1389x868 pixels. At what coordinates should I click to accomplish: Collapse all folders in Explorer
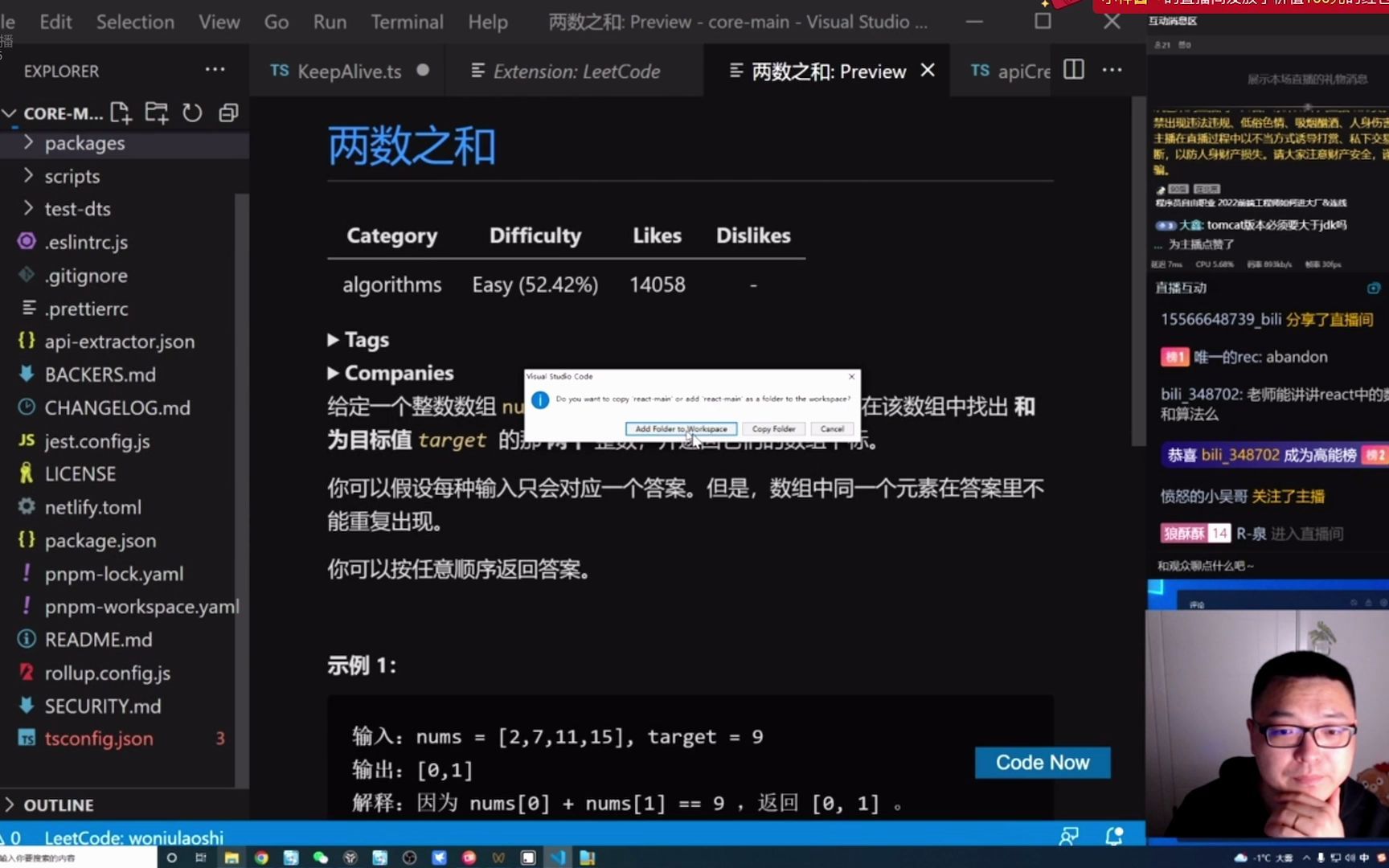(228, 113)
